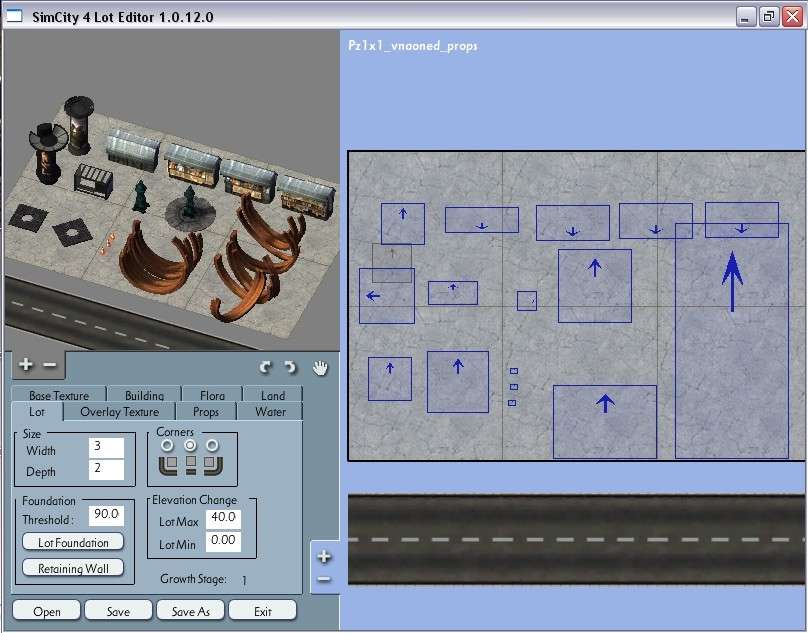Select the hand pan tool
This screenshot has height=633, width=808.
[320, 368]
